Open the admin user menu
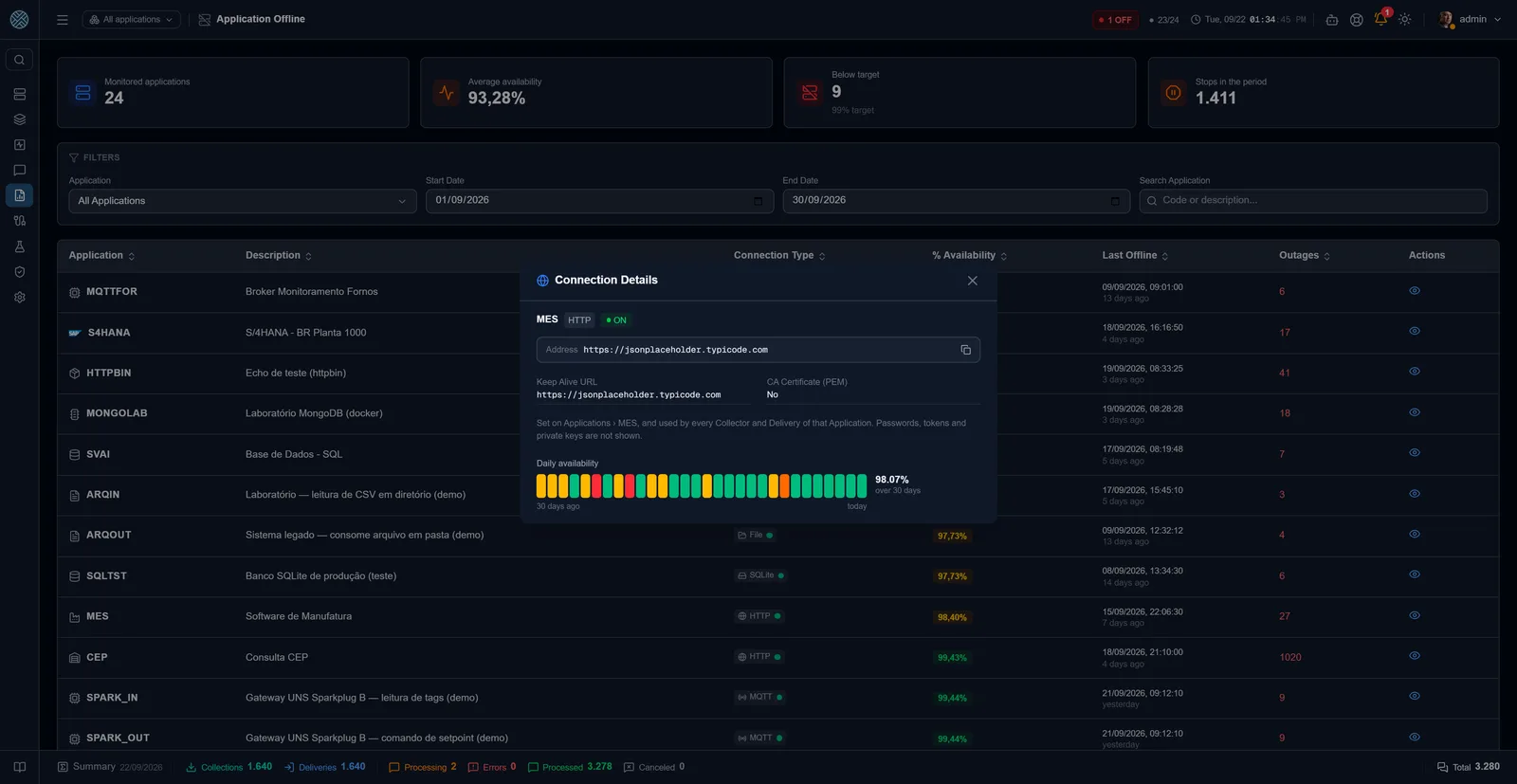The height and width of the screenshot is (784, 1517). 1470,19
